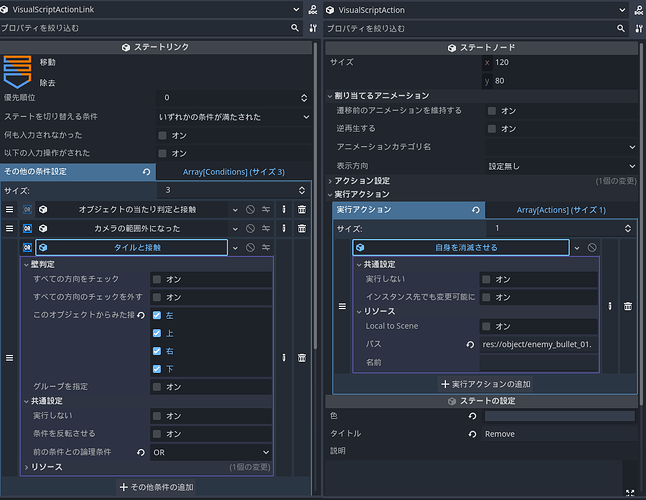The height and width of the screenshot is (500, 646).
Task: Reset 色 property in ステートの設定
Action: pyautogui.click(x=473, y=416)
